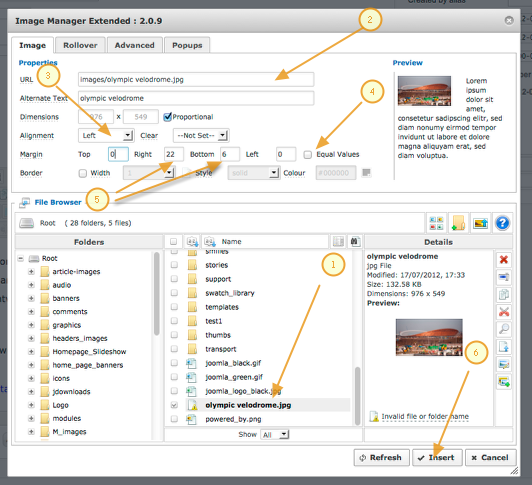The height and width of the screenshot is (485, 532).
Task: Check the templates folder checkbox
Action: pyautogui.click(x=174, y=307)
